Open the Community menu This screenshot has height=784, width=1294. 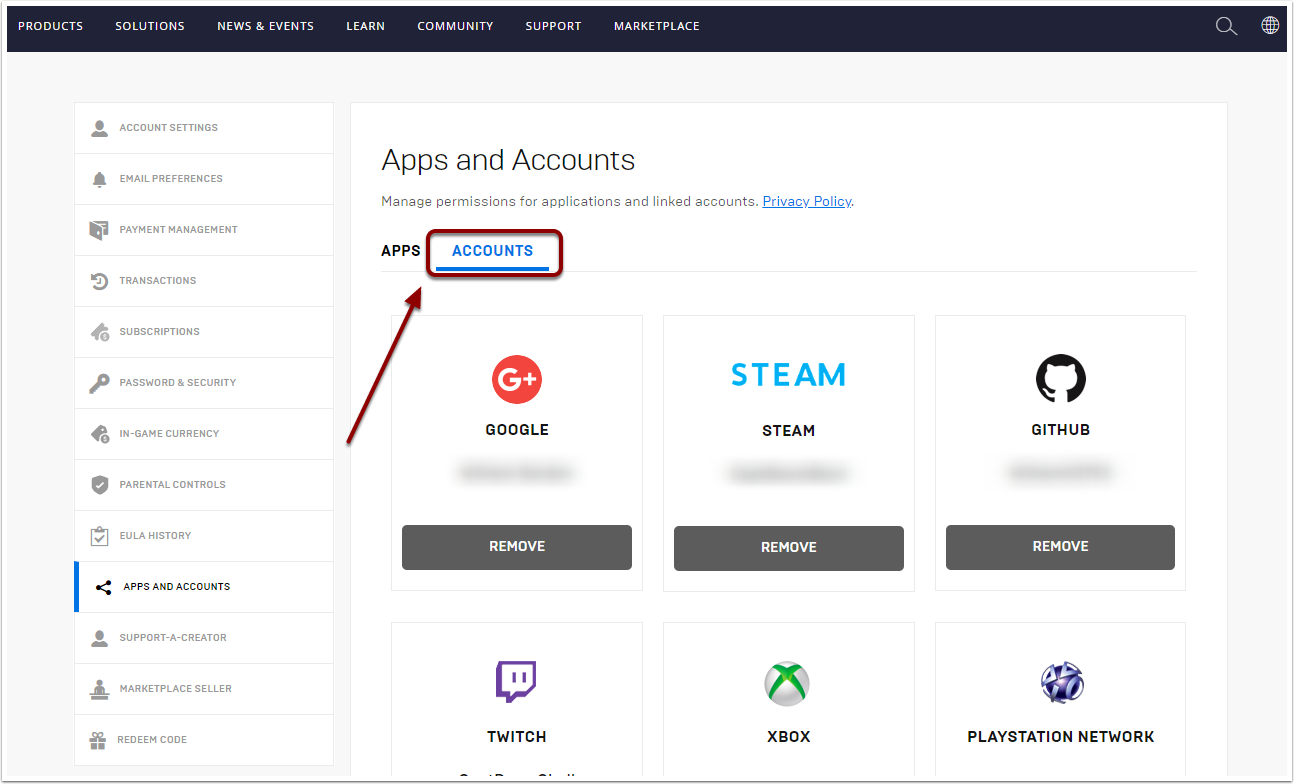(x=456, y=26)
